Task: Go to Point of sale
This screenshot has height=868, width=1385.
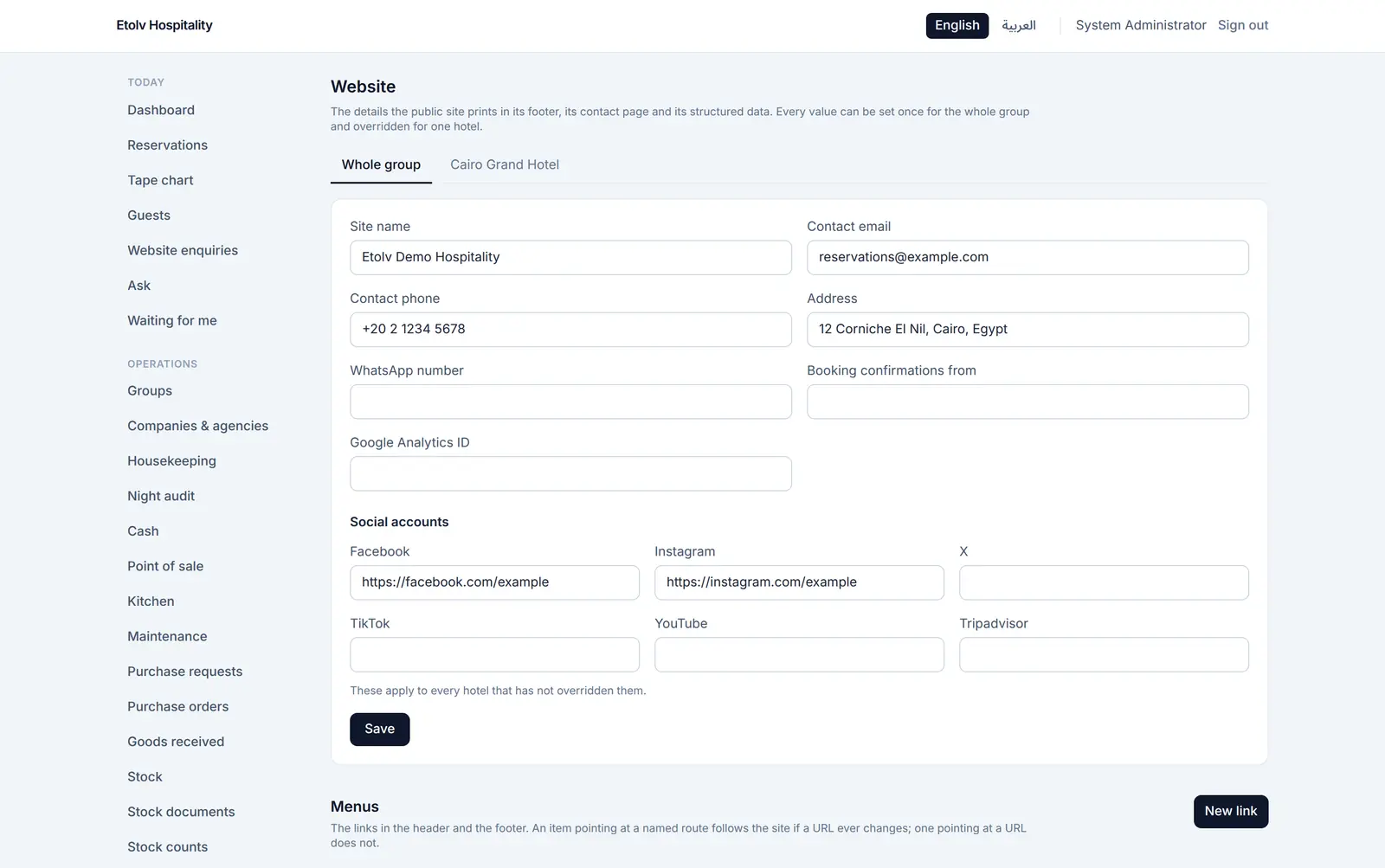Action: coord(165,566)
